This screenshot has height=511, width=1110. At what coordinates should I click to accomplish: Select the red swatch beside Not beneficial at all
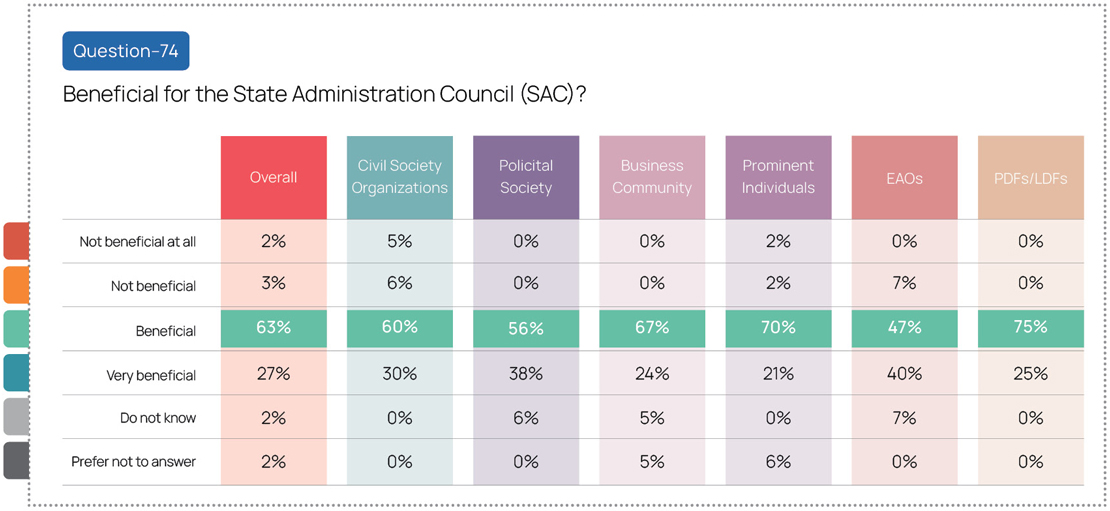(16, 241)
